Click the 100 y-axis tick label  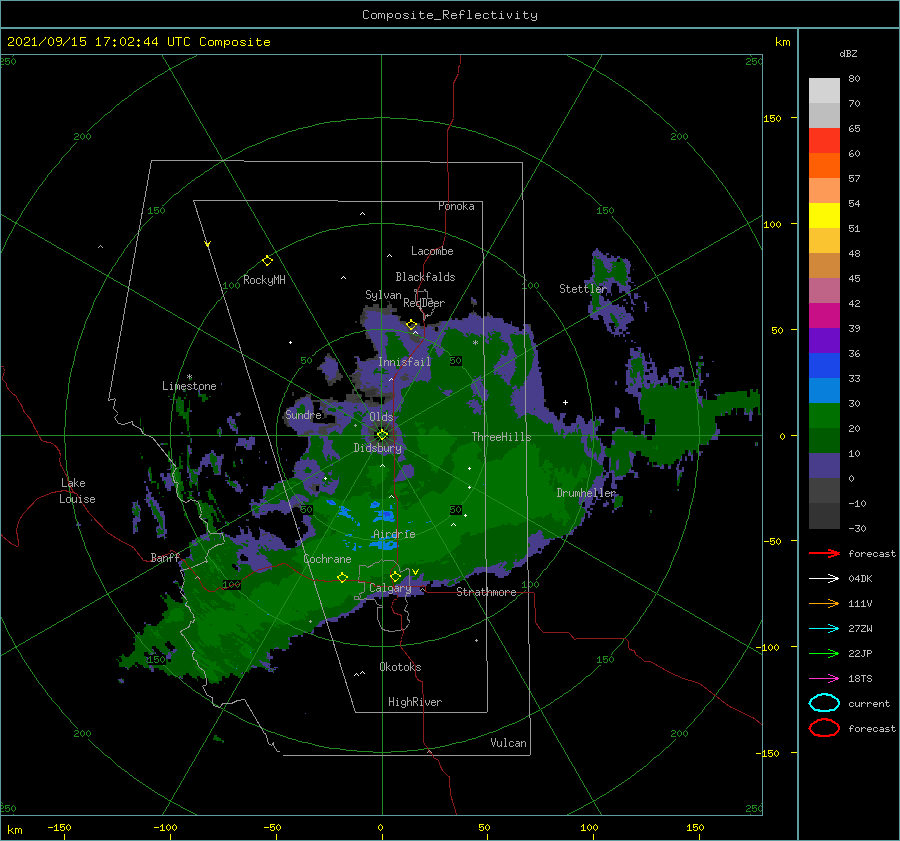tap(773, 224)
